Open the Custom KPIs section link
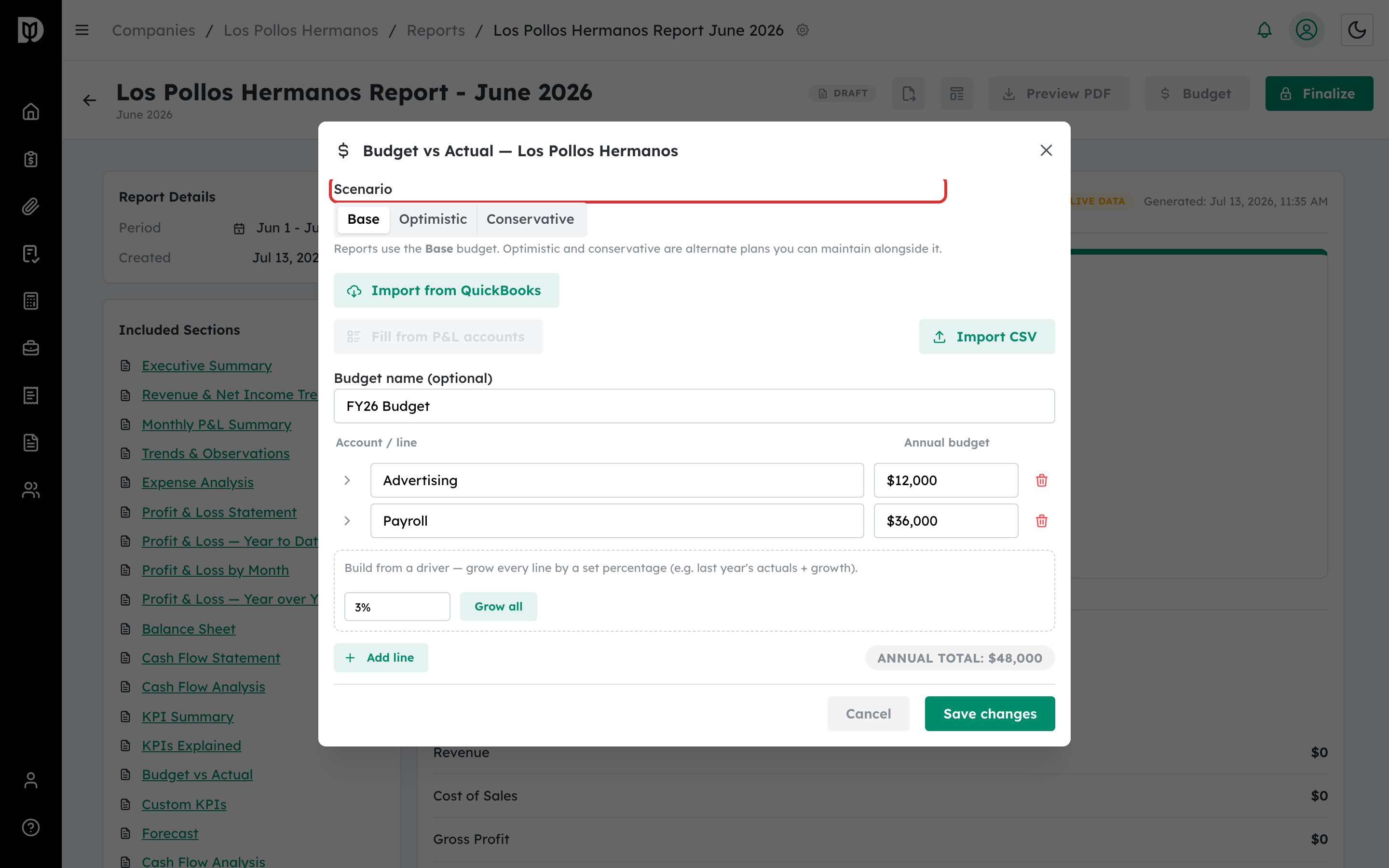The width and height of the screenshot is (1389, 868). click(184, 804)
